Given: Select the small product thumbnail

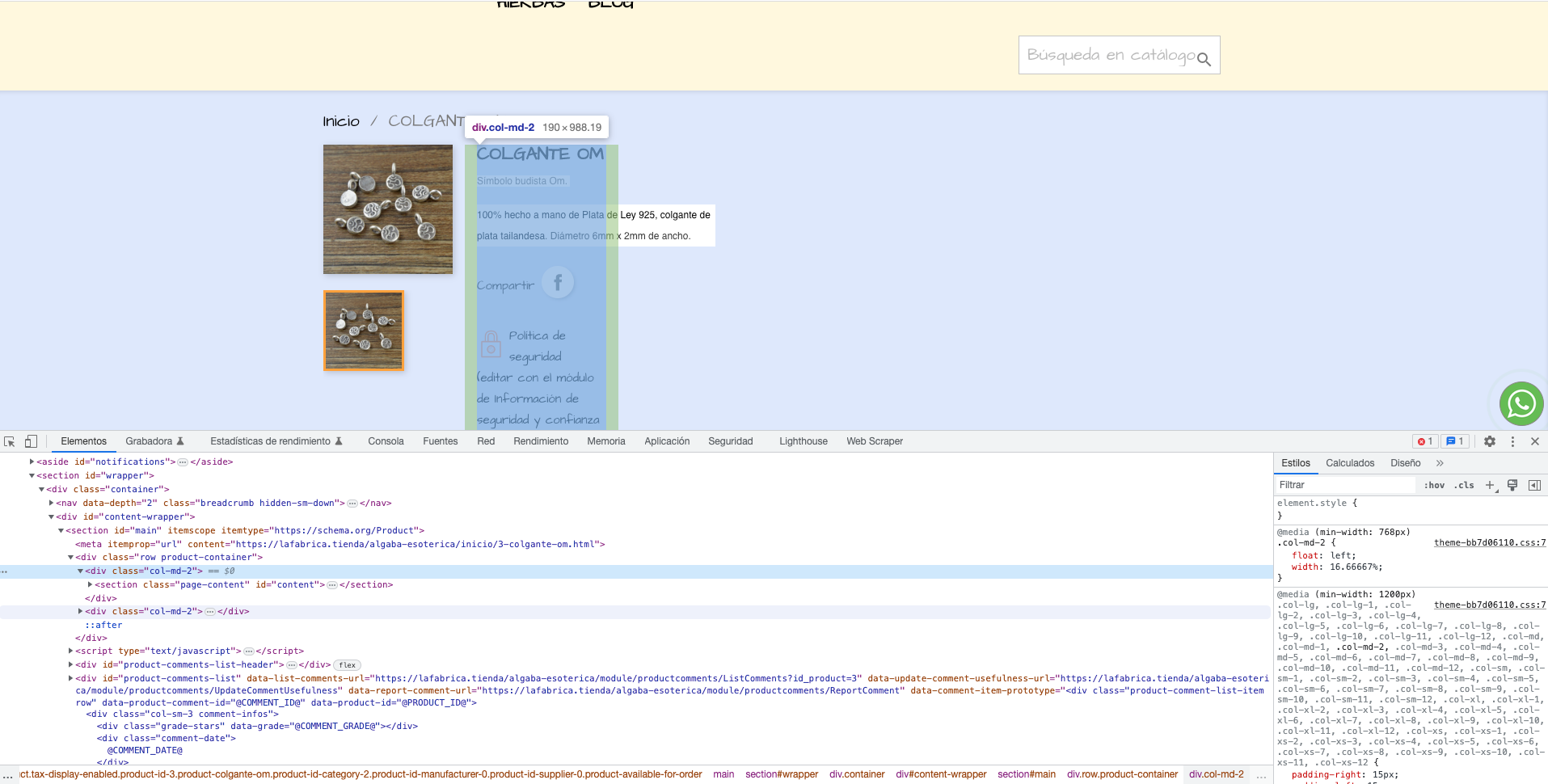Looking at the screenshot, I should pos(364,331).
